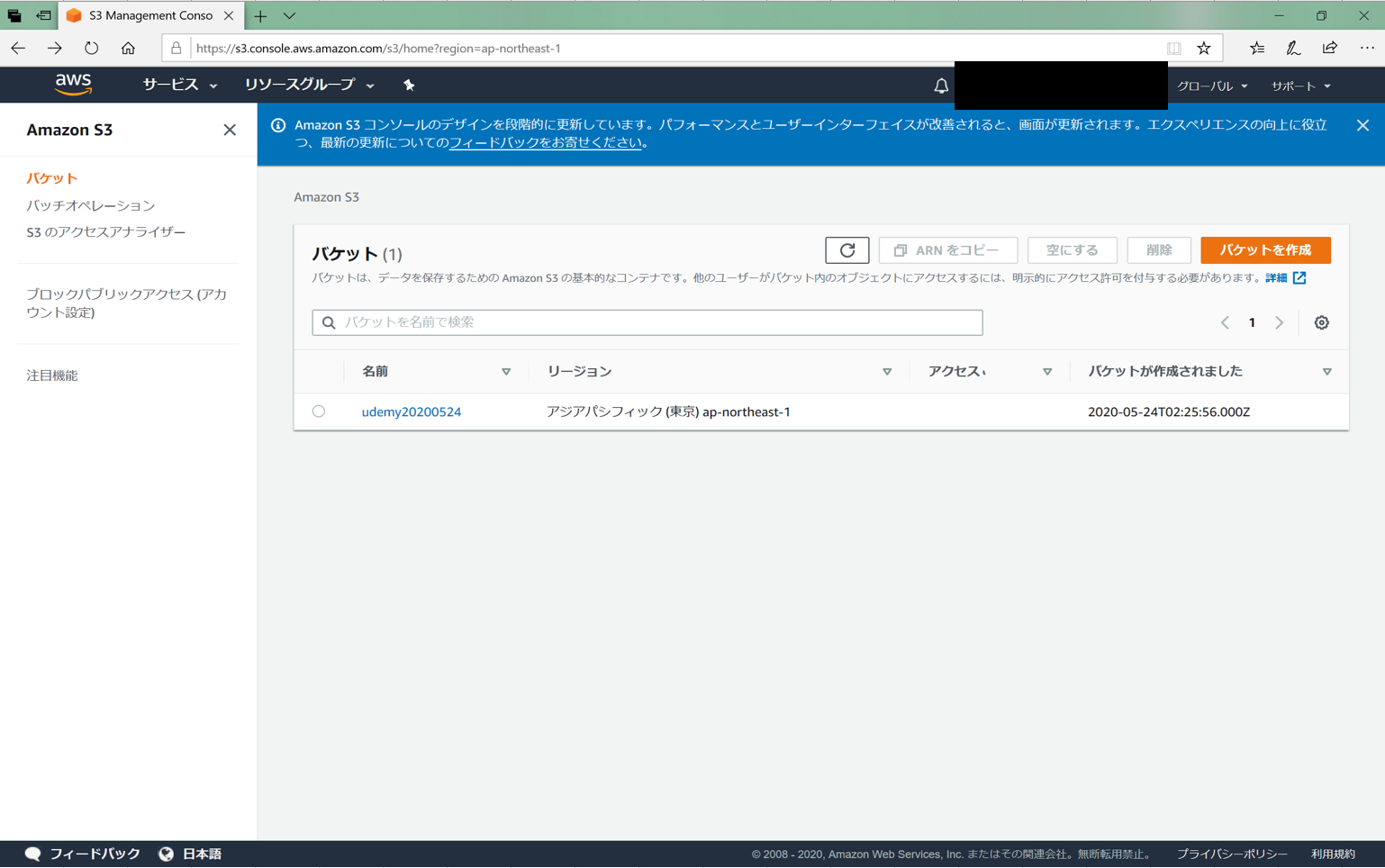Expand the リソースグループ menu

coord(310,85)
